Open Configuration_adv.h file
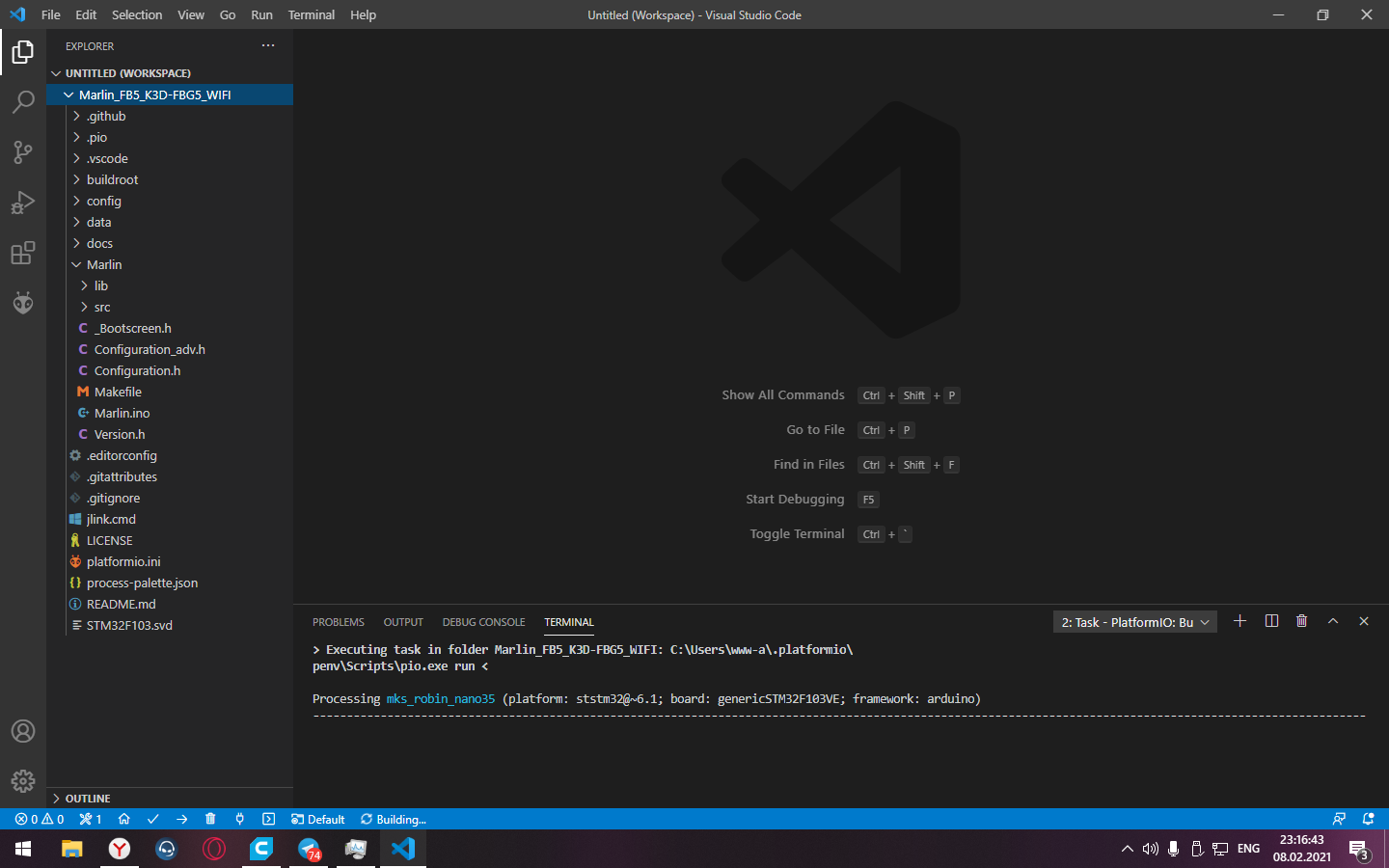This screenshot has width=1389, height=868. 170,349
